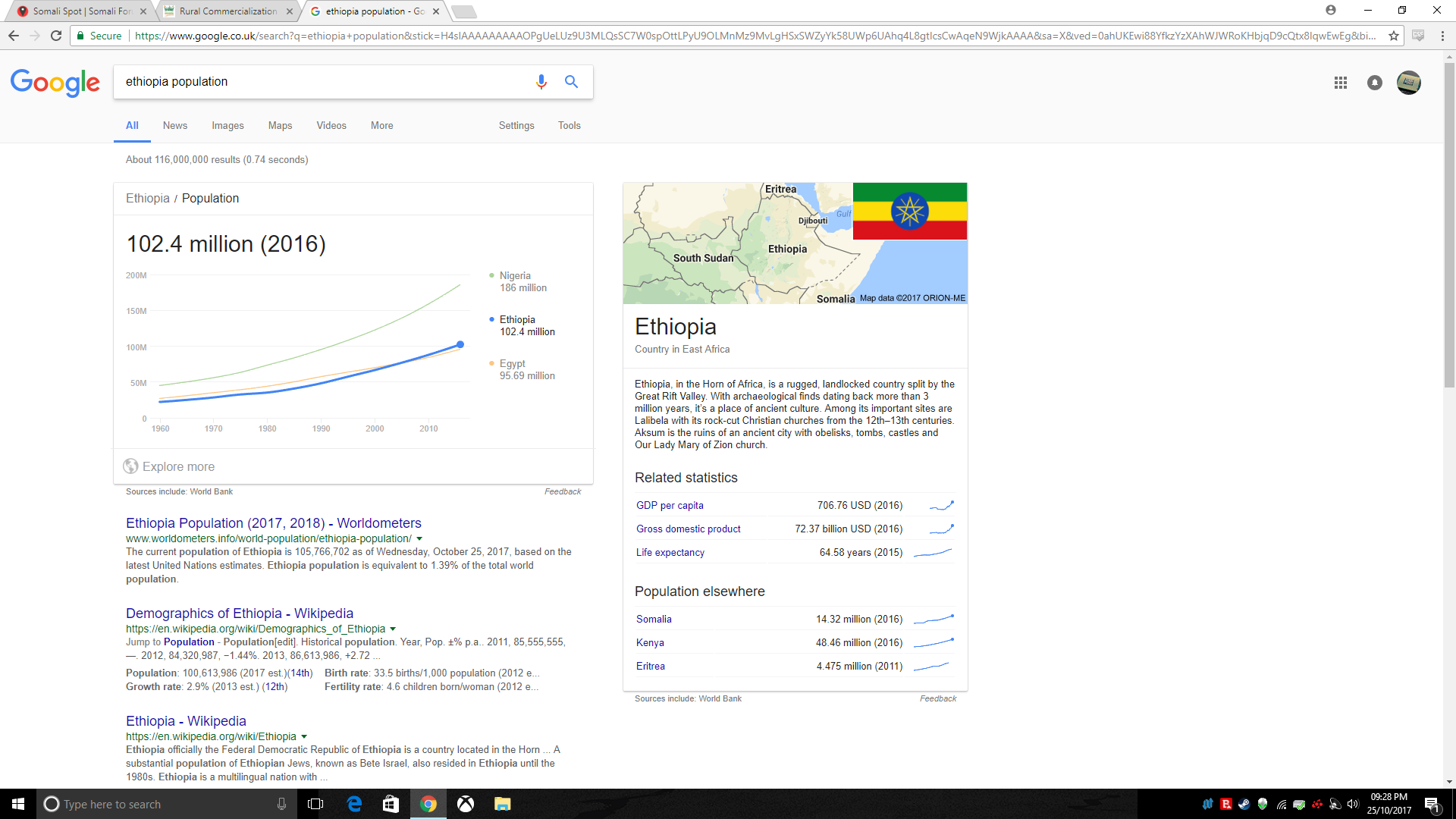Click the Windows taskbar search field

tap(165, 804)
